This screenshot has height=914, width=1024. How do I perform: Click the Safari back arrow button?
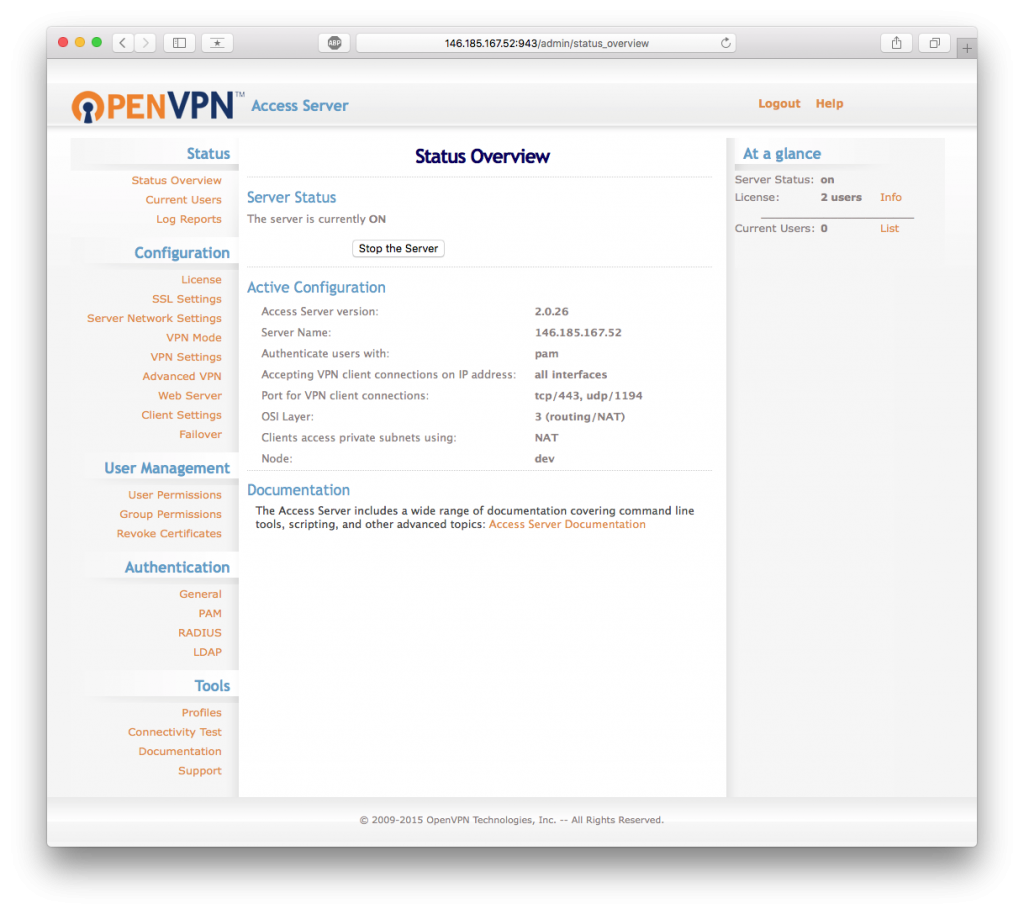click(x=123, y=43)
